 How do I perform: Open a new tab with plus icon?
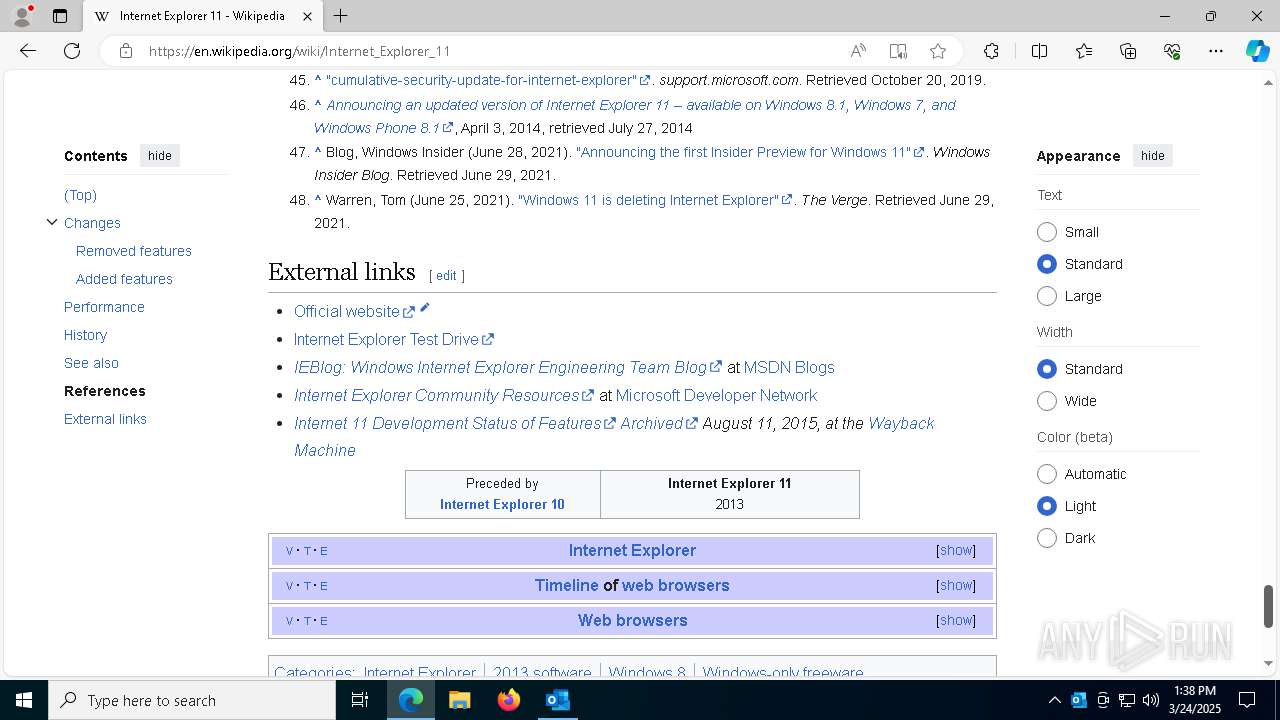[341, 16]
